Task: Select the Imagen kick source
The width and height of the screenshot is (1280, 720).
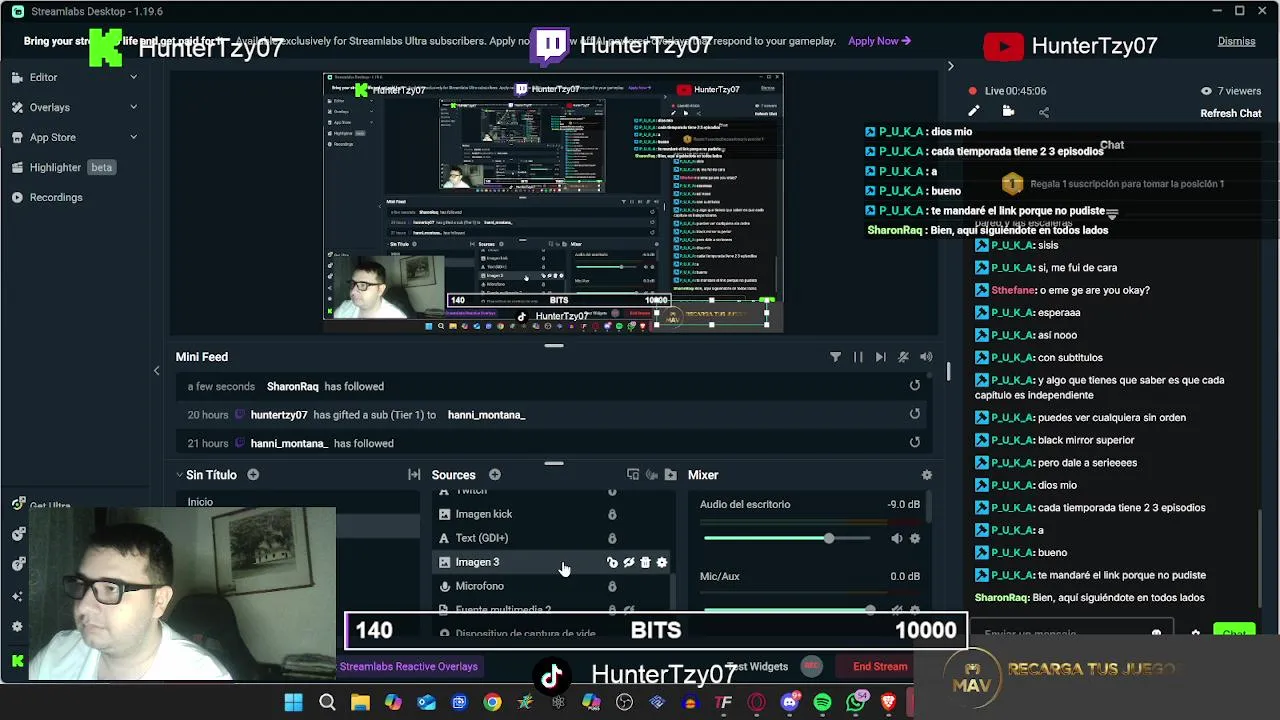Action: tap(483, 514)
